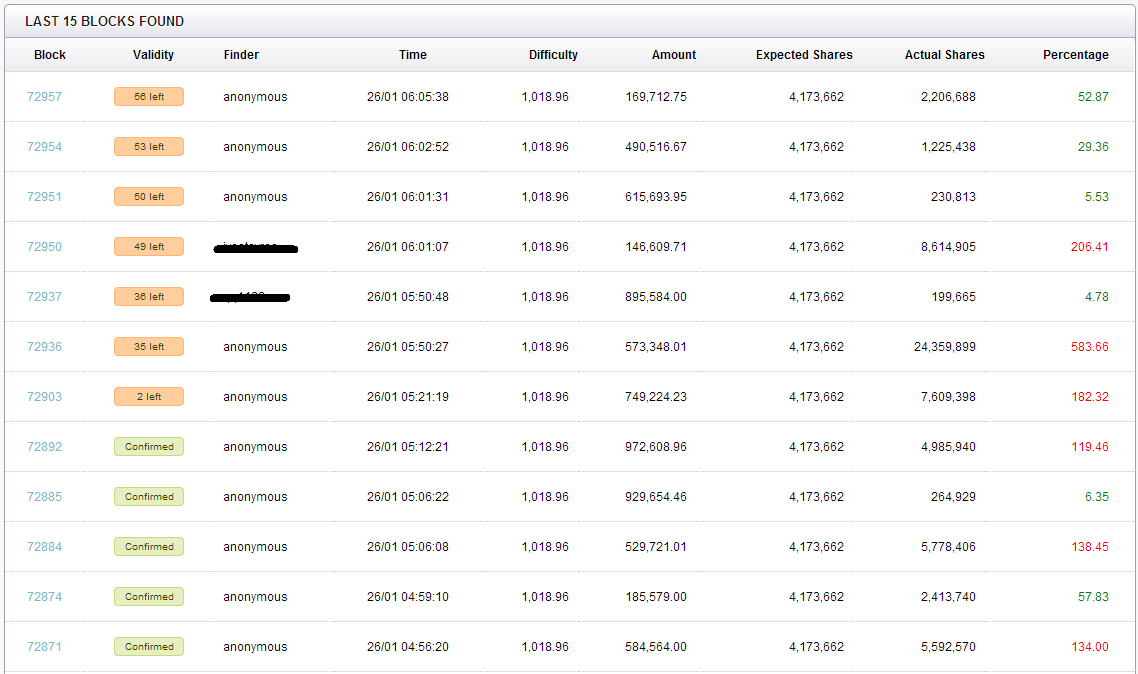Select percentage value 138.45
1138x674 pixels.
[1089, 547]
